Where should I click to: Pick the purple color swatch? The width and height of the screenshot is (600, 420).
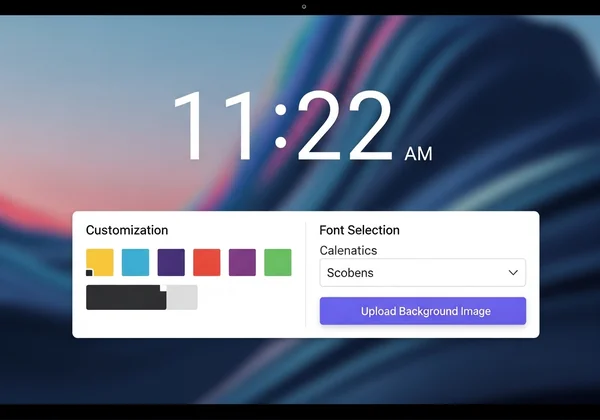242,262
